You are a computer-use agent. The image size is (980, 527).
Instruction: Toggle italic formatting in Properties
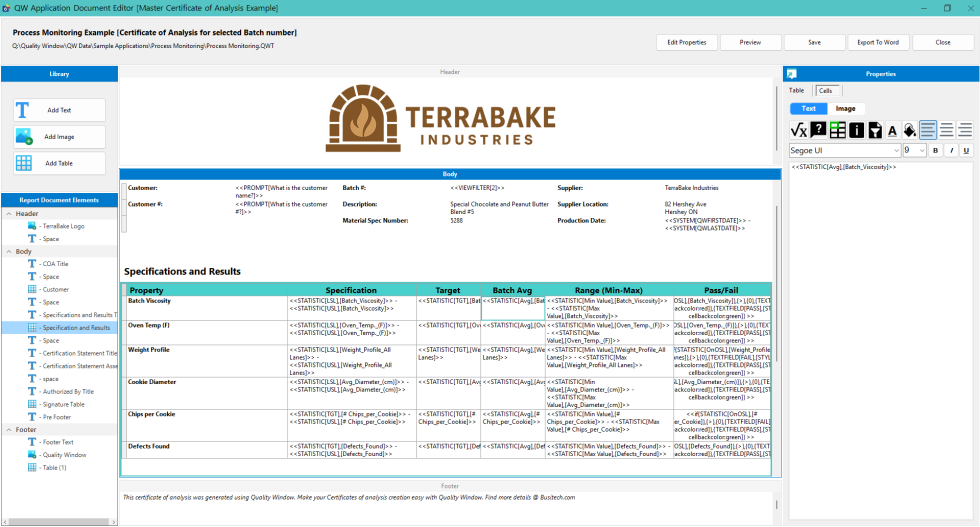coord(951,150)
